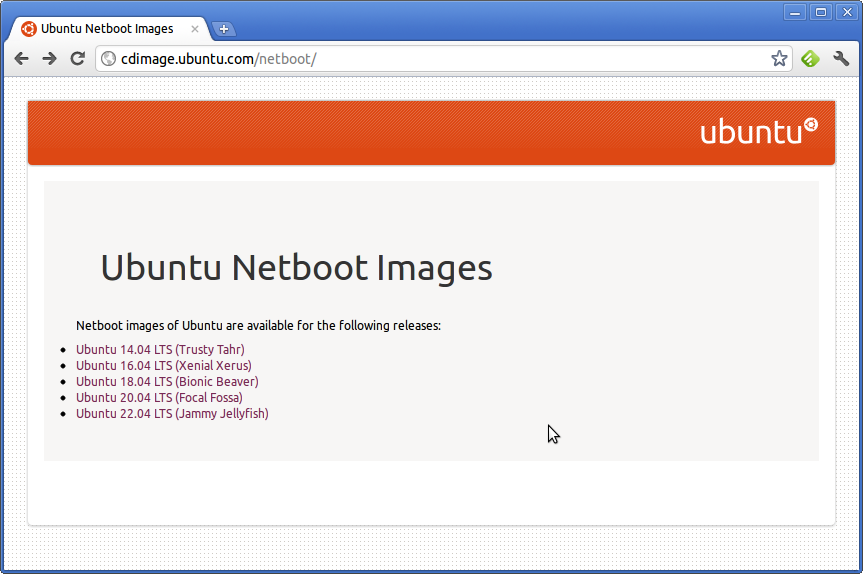The height and width of the screenshot is (574, 863).
Task: Open Ubuntu 14.04 LTS (Trusty Tahr) link
Action: click(x=160, y=349)
